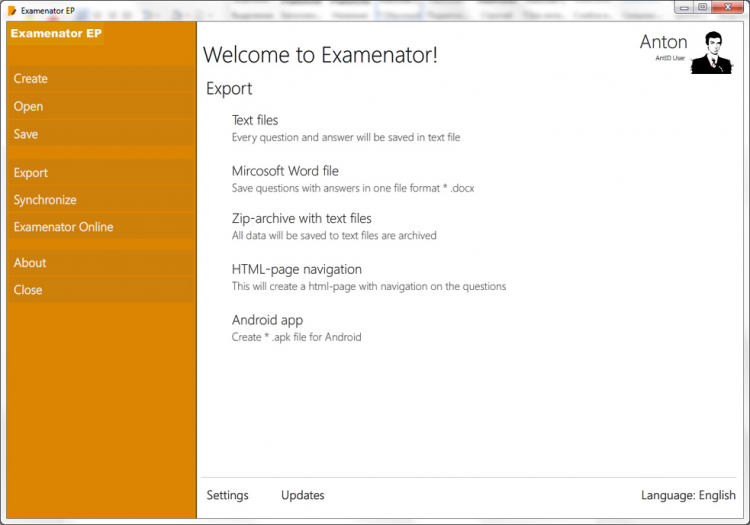Image resolution: width=750 pixels, height=525 pixels.
Task: Click the Examenator EP sidebar logo header
Action: pos(56,33)
